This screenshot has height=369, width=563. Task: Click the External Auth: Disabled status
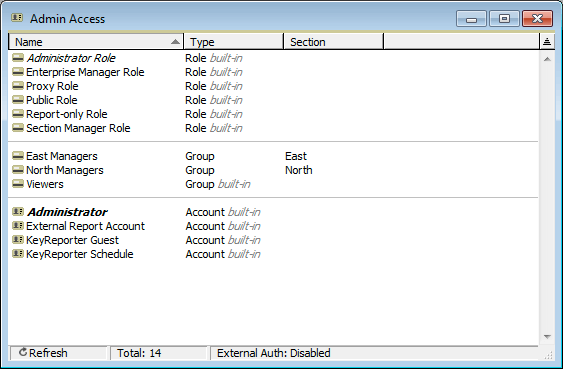point(274,353)
